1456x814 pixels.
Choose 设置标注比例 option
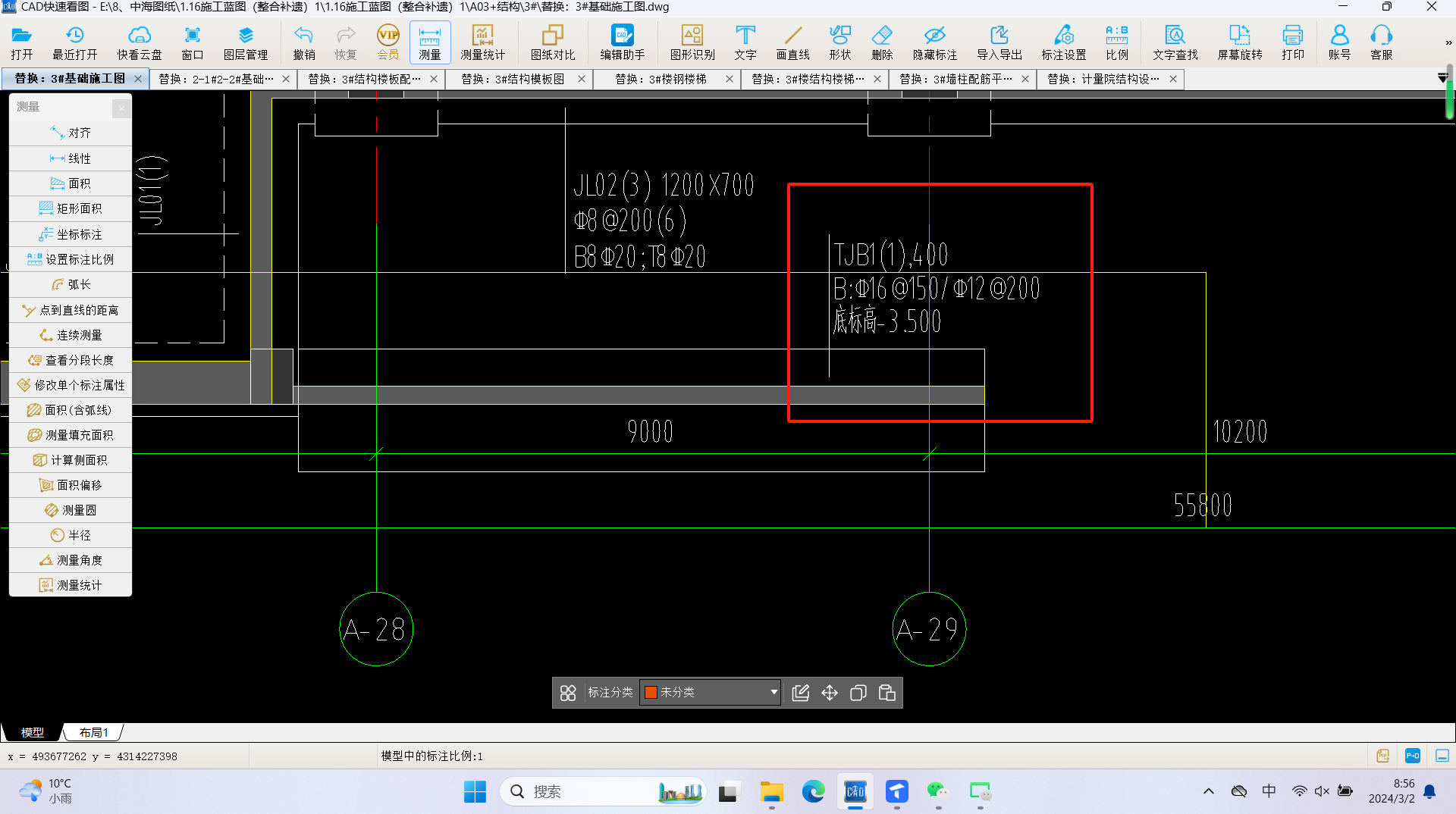click(71, 259)
